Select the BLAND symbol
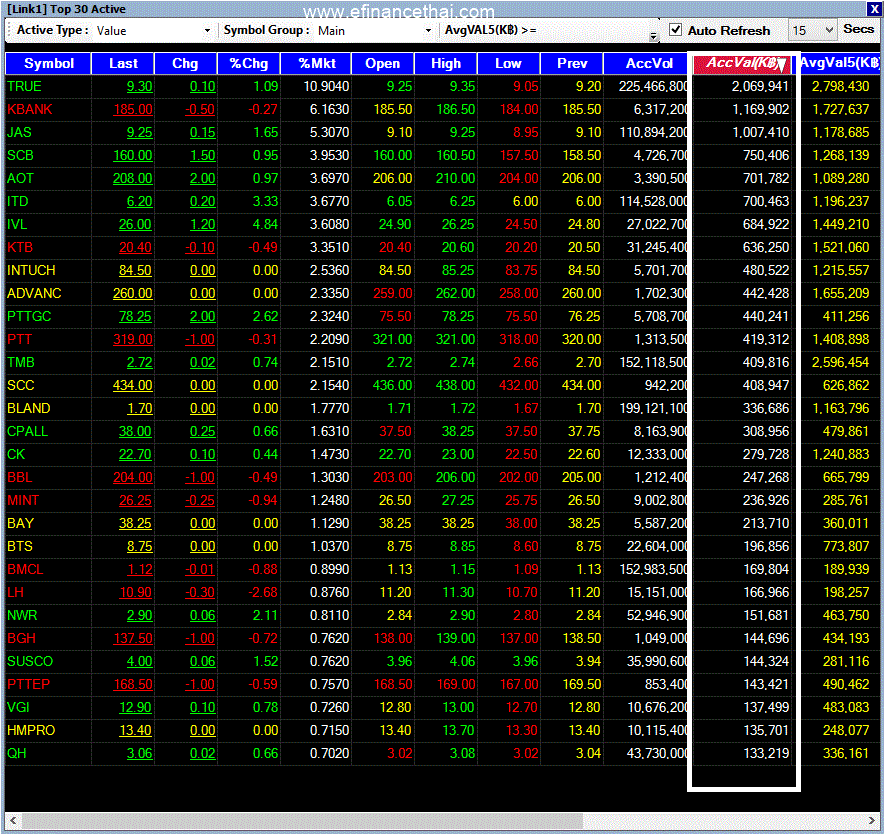This screenshot has height=835, width=885. coord(29,409)
